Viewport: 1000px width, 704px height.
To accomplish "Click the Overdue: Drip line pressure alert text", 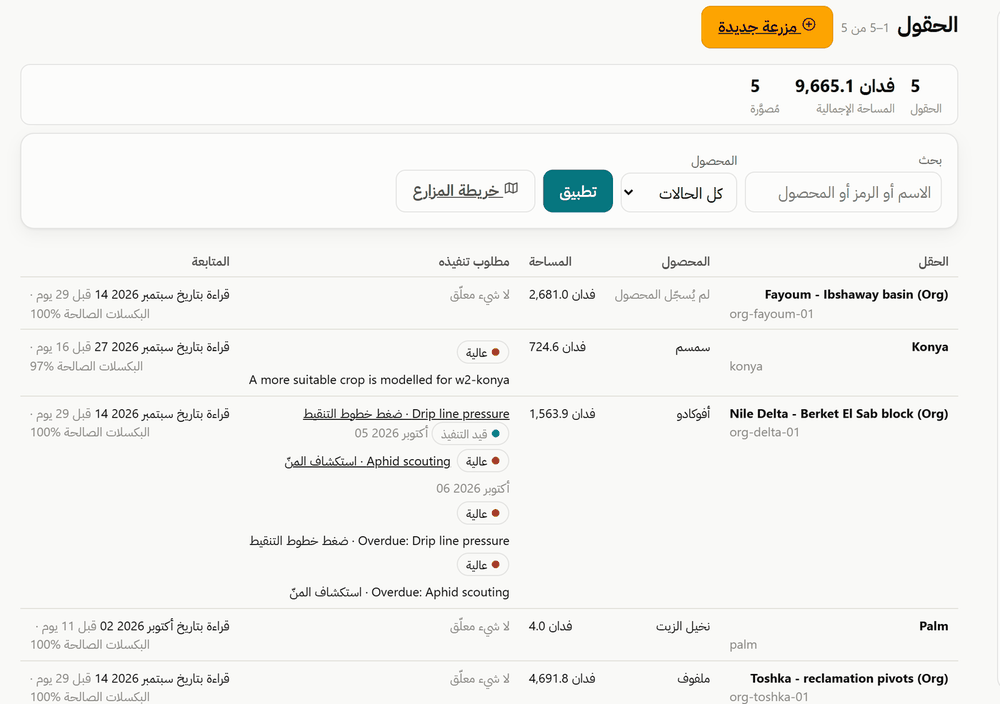I will (x=379, y=541).
